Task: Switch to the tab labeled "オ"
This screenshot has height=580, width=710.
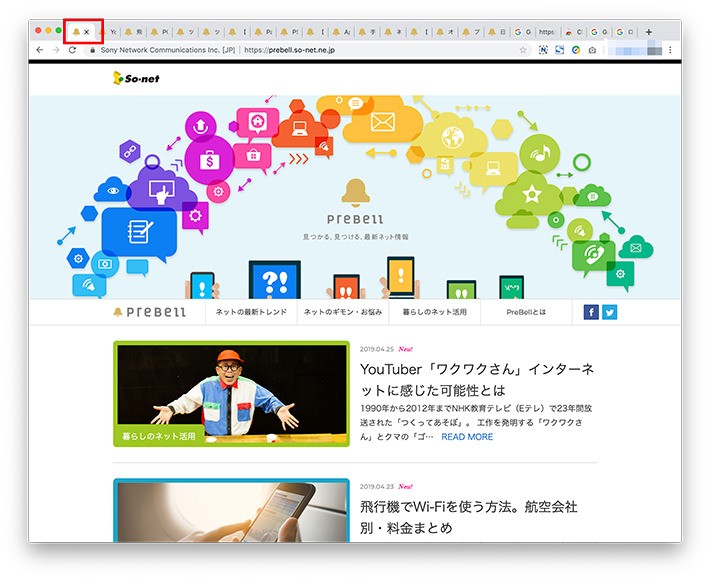Action: click(x=446, y=32)
